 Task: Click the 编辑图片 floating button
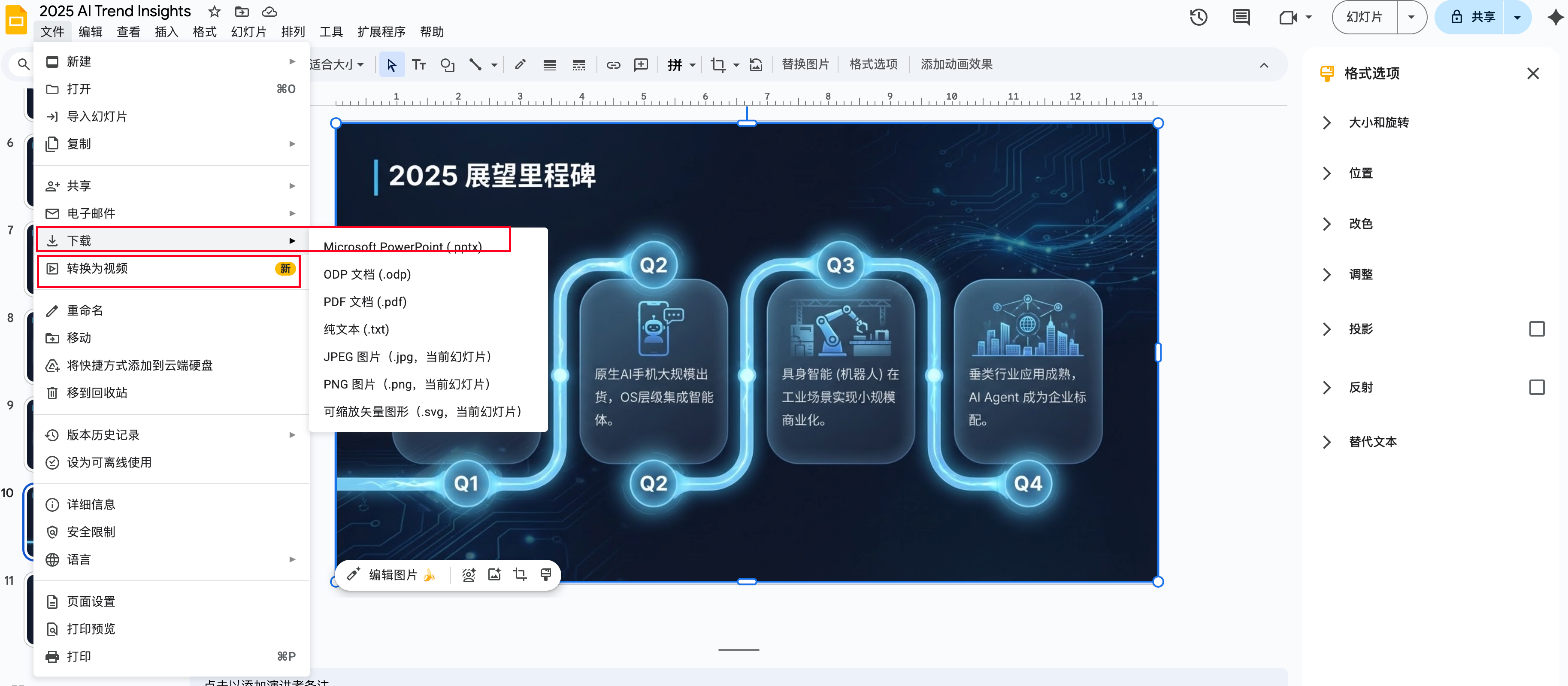click(x=392, y=575)
